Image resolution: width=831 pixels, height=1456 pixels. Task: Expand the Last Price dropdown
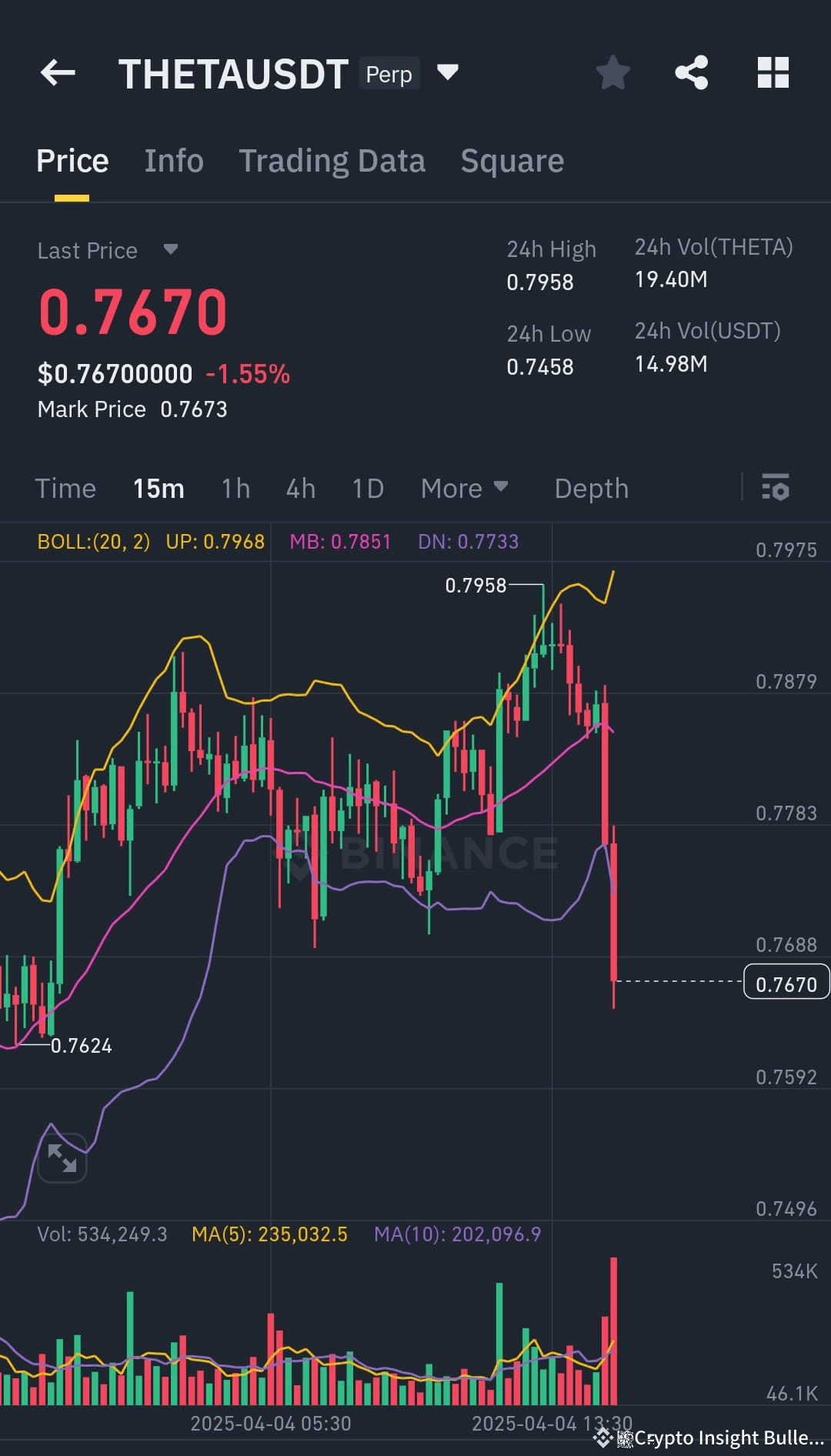click(x=108, y=249)
